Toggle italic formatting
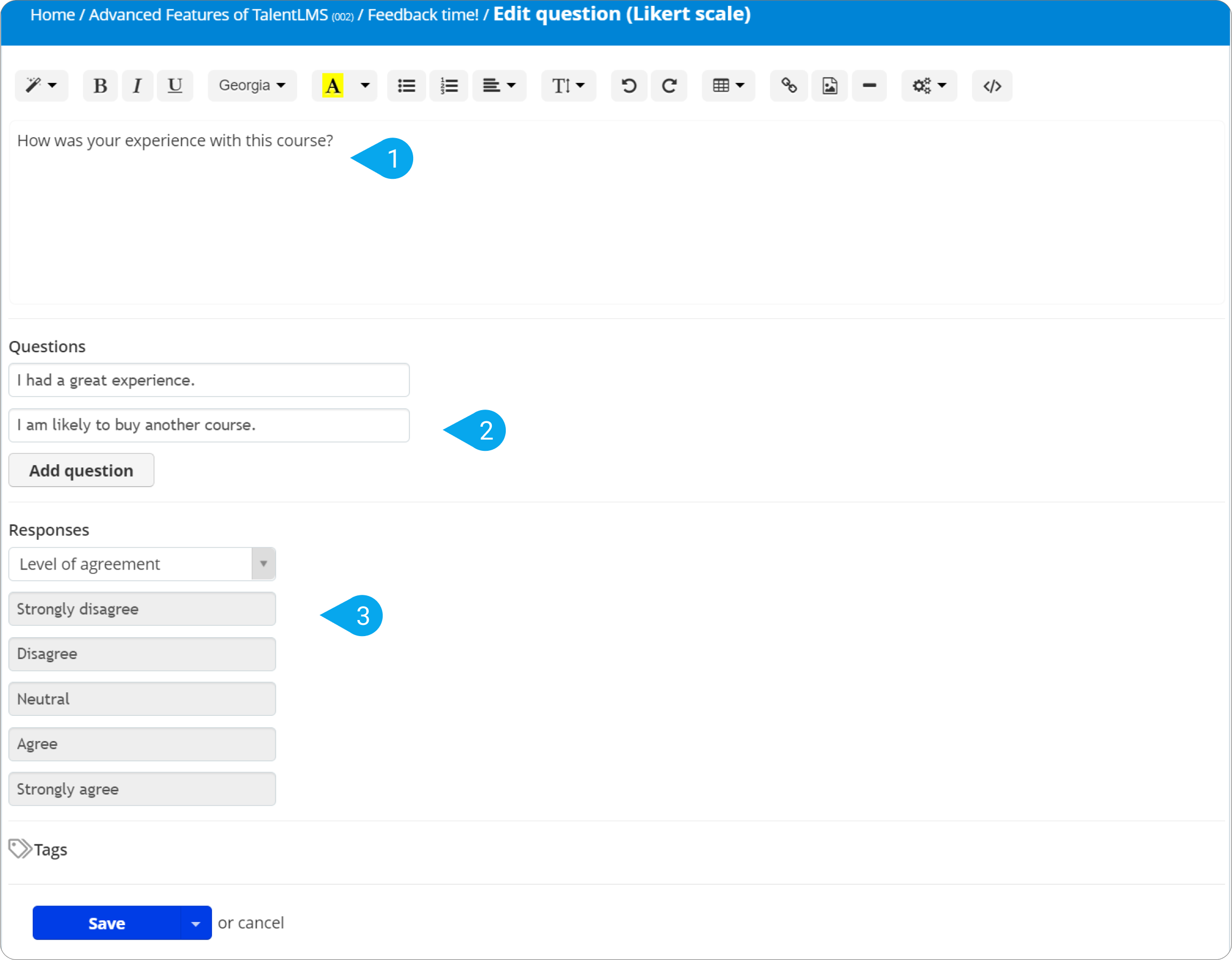The width and height of the screenshot is (1232, 960). click(137, 86)
